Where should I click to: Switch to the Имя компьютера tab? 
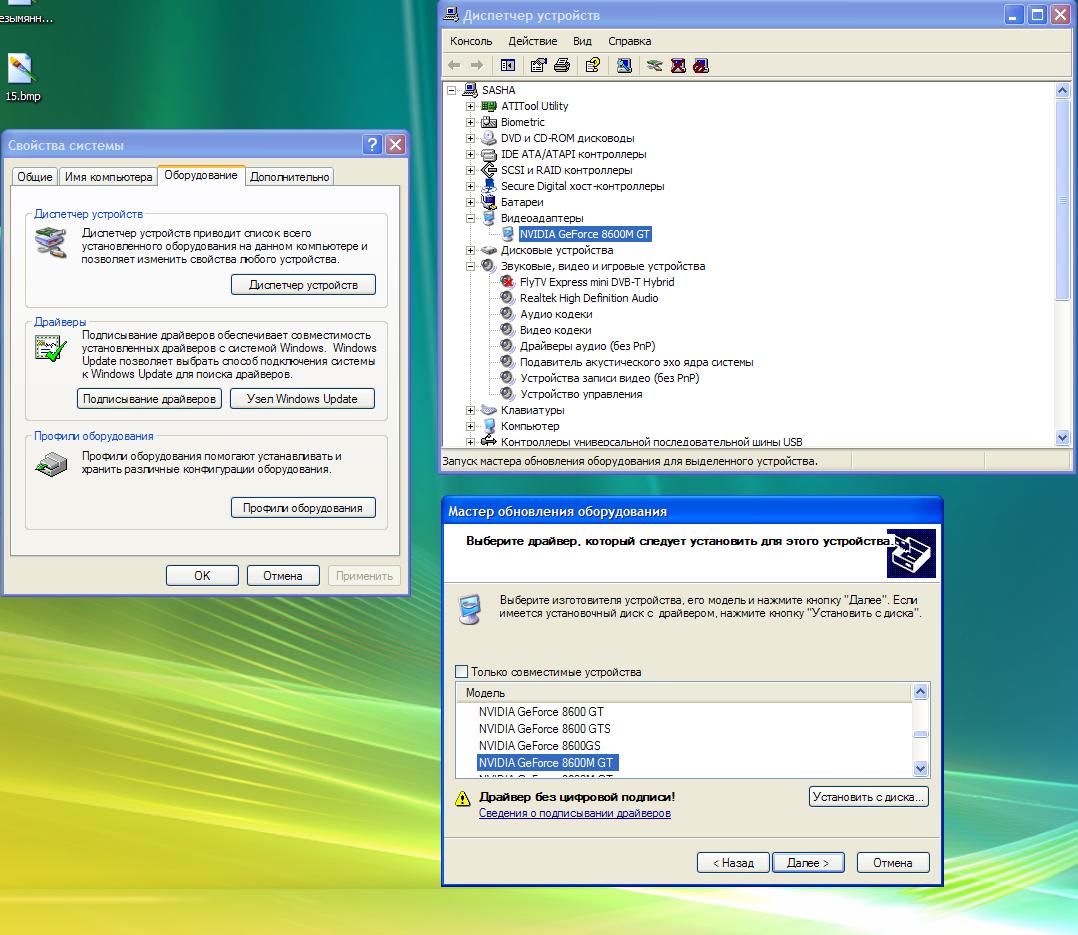click(x=109, y=177)
